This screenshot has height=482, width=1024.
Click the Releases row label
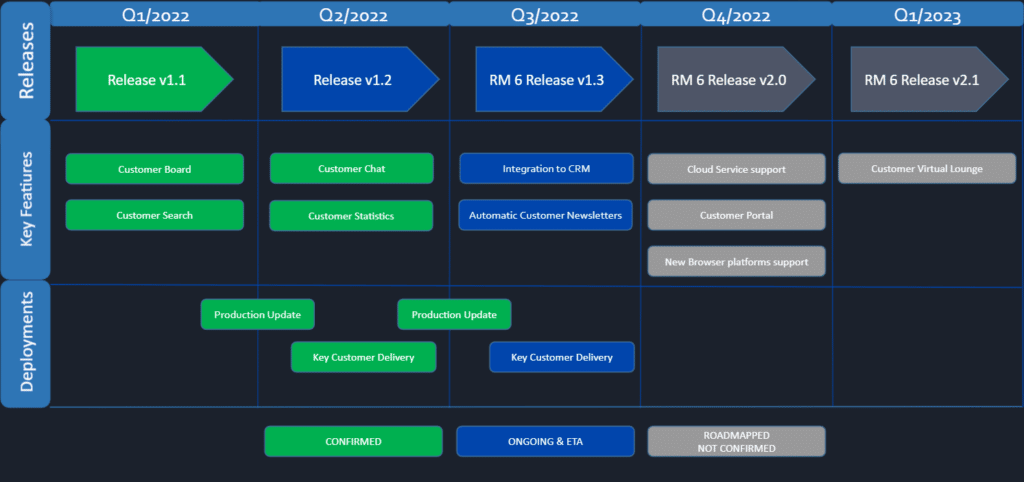click(x=25, y=60)
